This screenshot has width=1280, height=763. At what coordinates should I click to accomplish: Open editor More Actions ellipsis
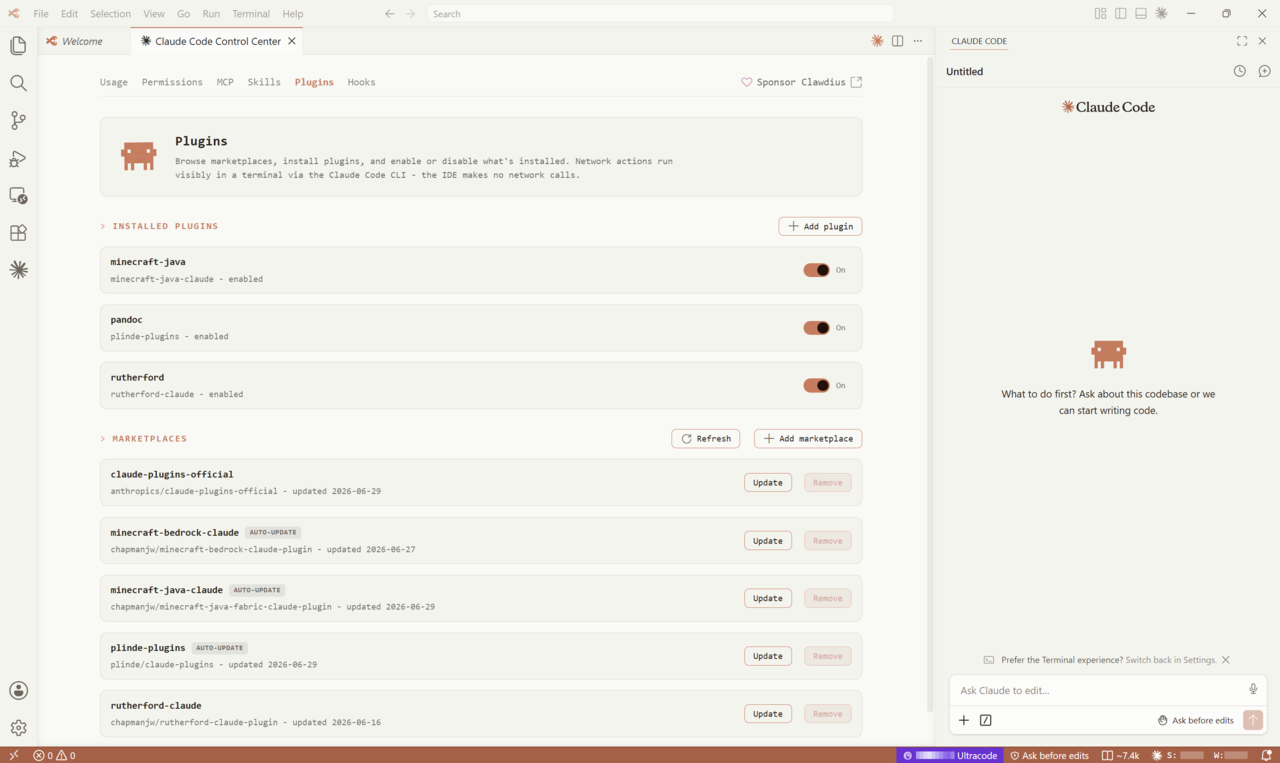tap(917, 41)
